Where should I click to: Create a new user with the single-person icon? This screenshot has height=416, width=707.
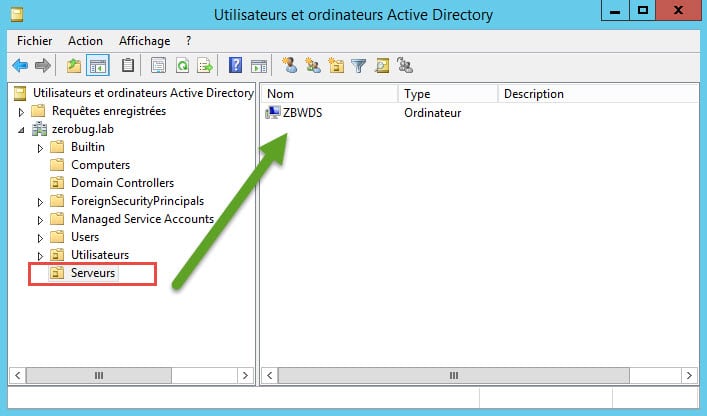click(289, 65)
